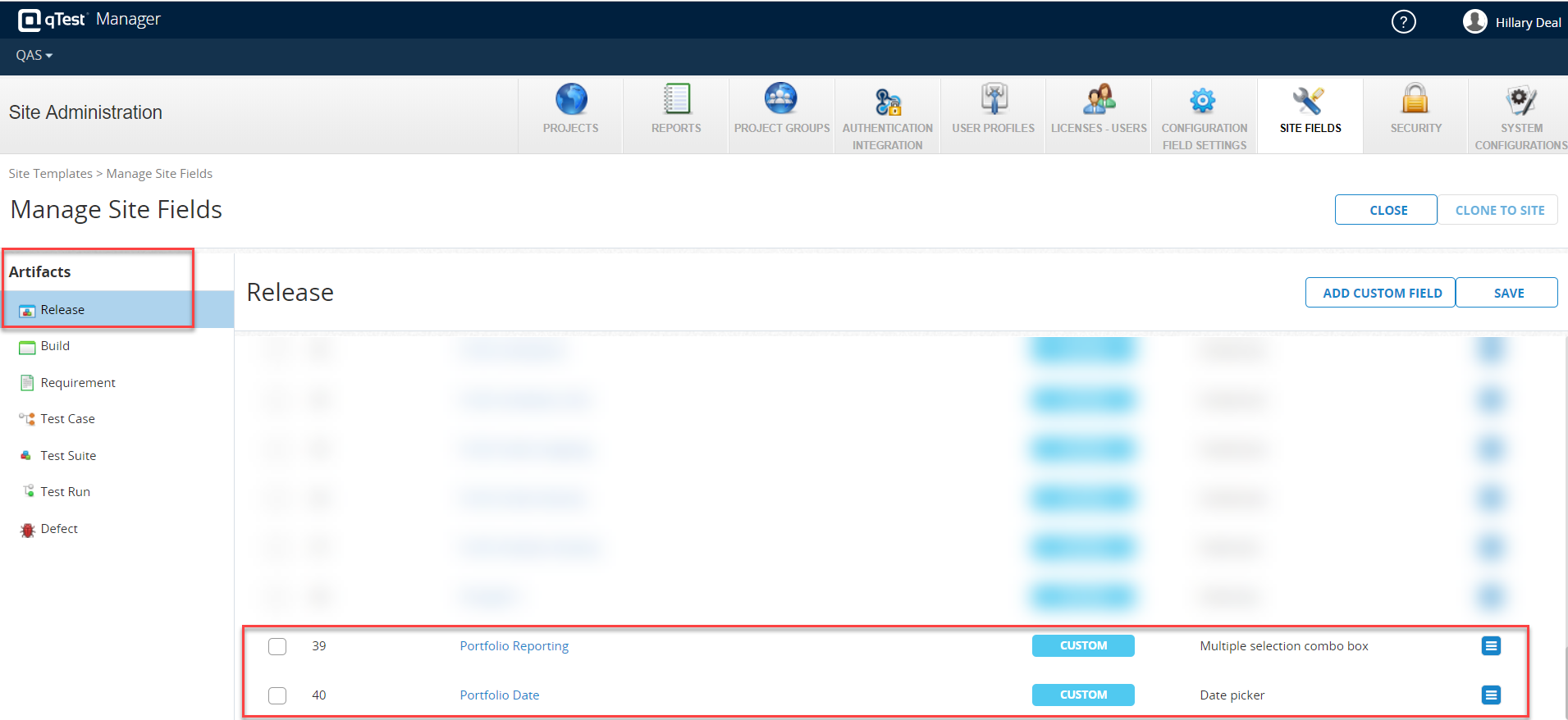Viewport: 1568px width, 720px height.
Task: Open the Security tab label
Action: coord(1416,128)
